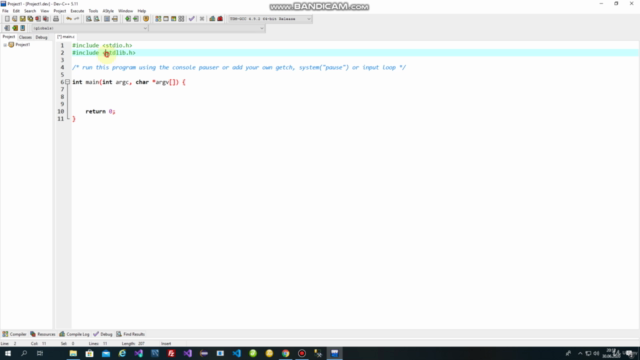640x360 pixels.
Task: Click the 'int main' declaration line
Action: (x=129, y=82)
